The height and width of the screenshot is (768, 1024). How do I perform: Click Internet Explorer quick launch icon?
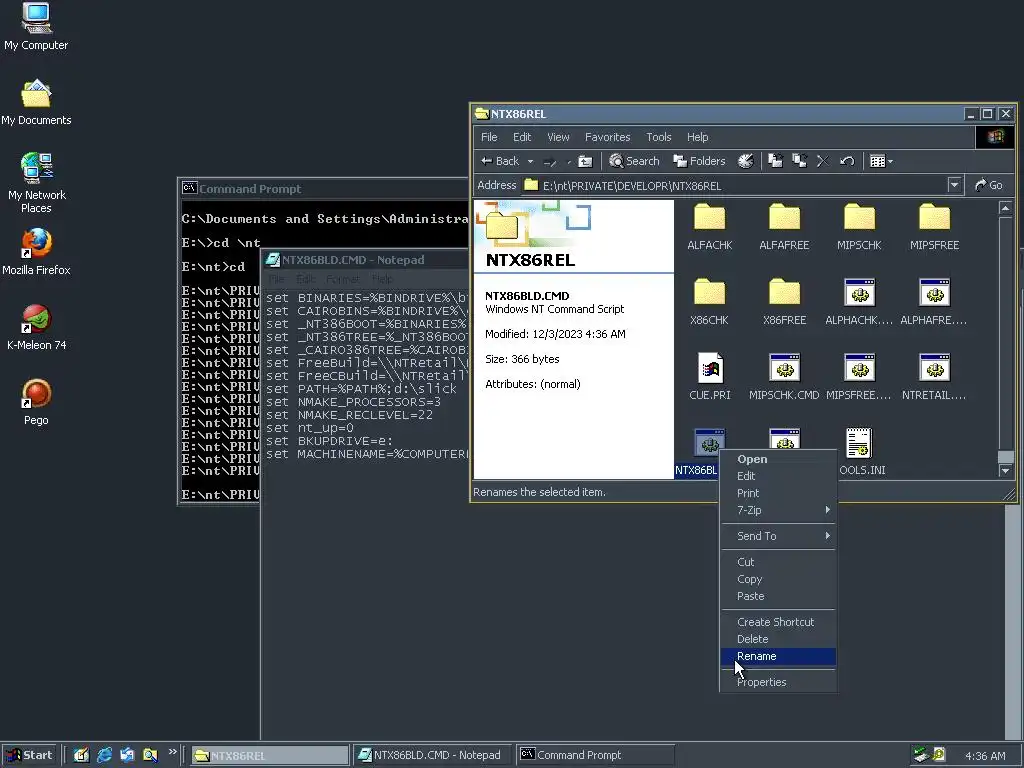pos(104,755)
